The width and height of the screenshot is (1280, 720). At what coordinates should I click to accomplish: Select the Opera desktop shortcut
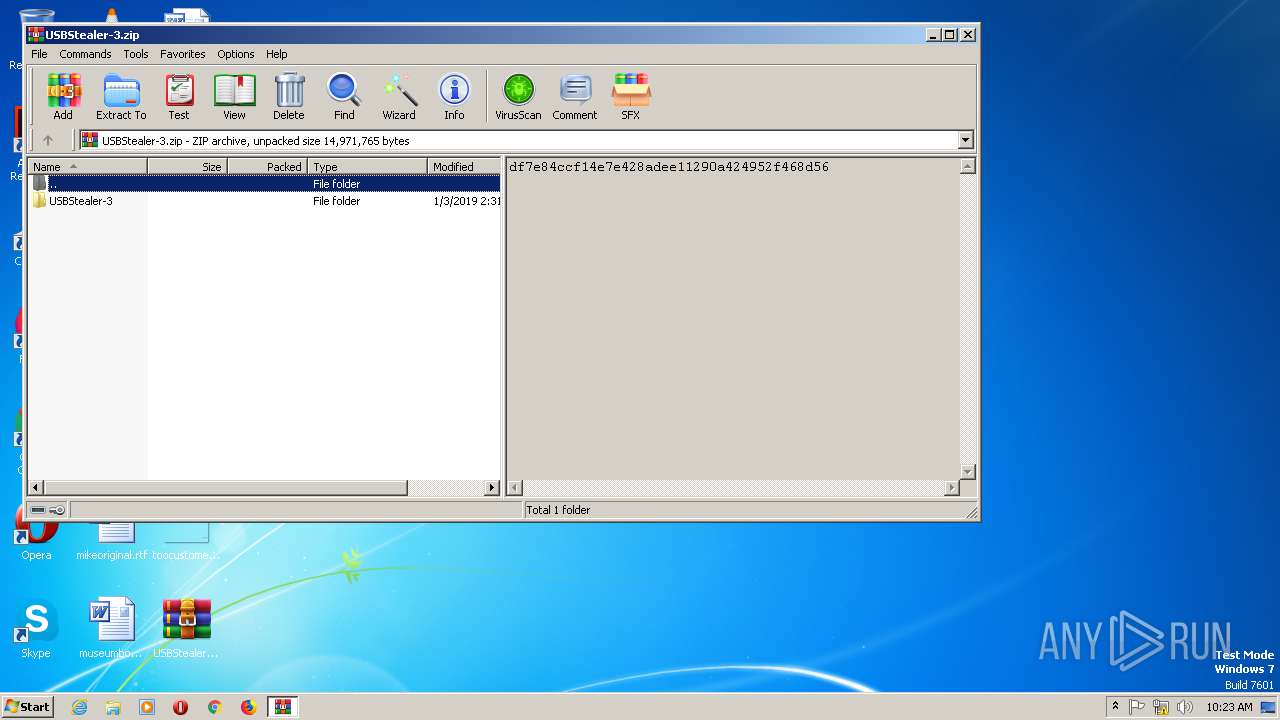(x=36, y=540)
